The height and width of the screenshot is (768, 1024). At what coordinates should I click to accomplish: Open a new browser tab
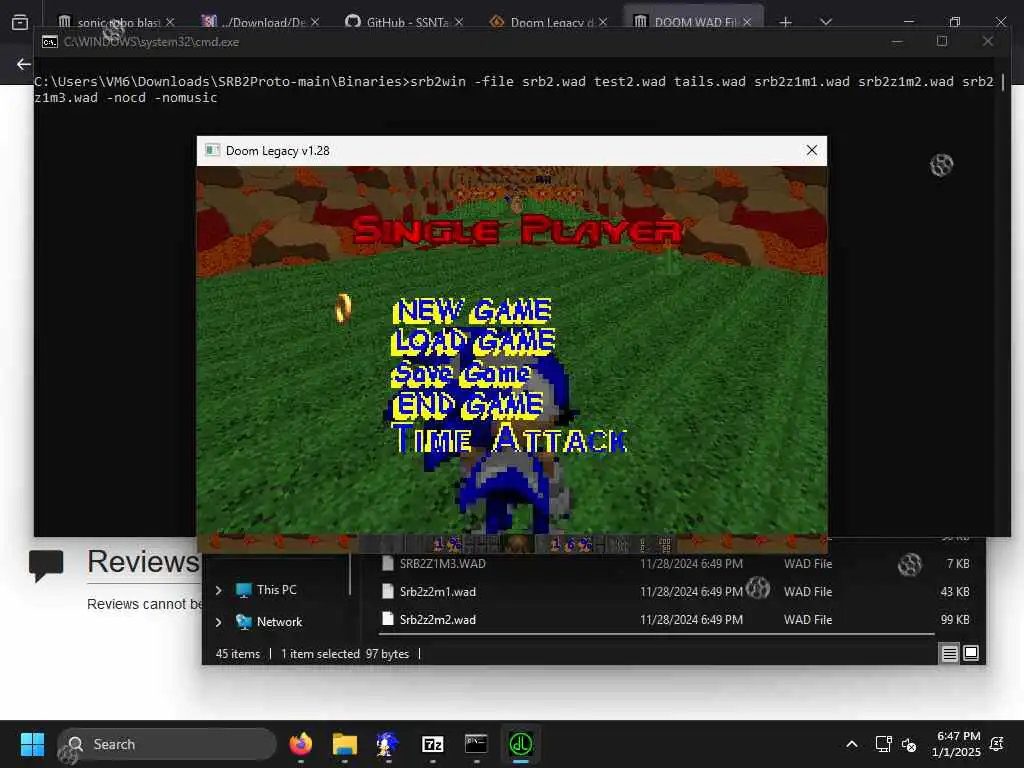(786, 22)
